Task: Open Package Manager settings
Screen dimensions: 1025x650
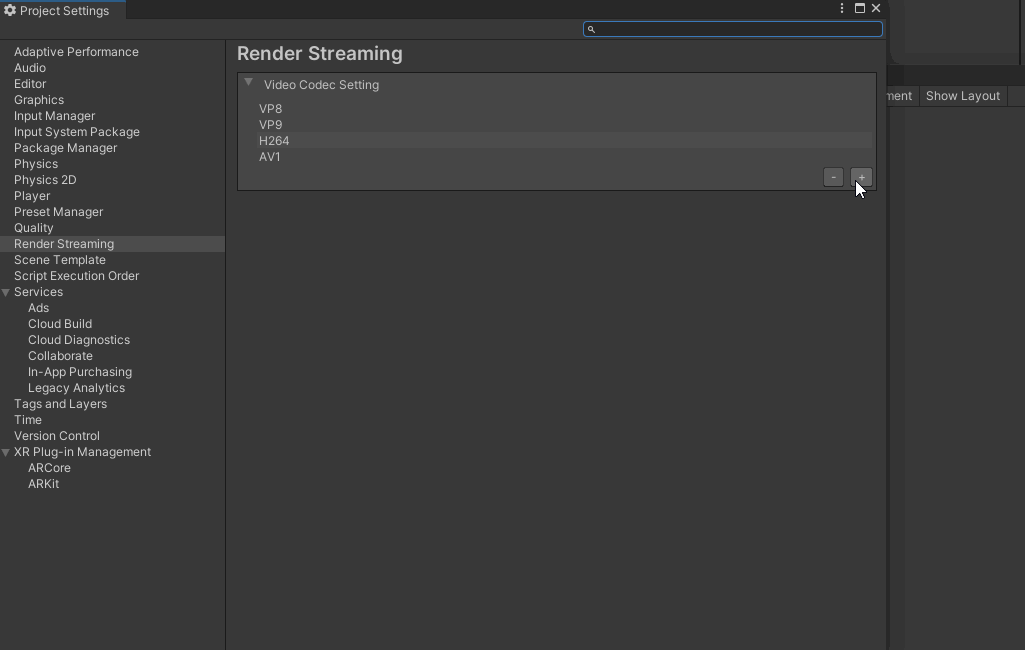Action: tap(65, 148)
